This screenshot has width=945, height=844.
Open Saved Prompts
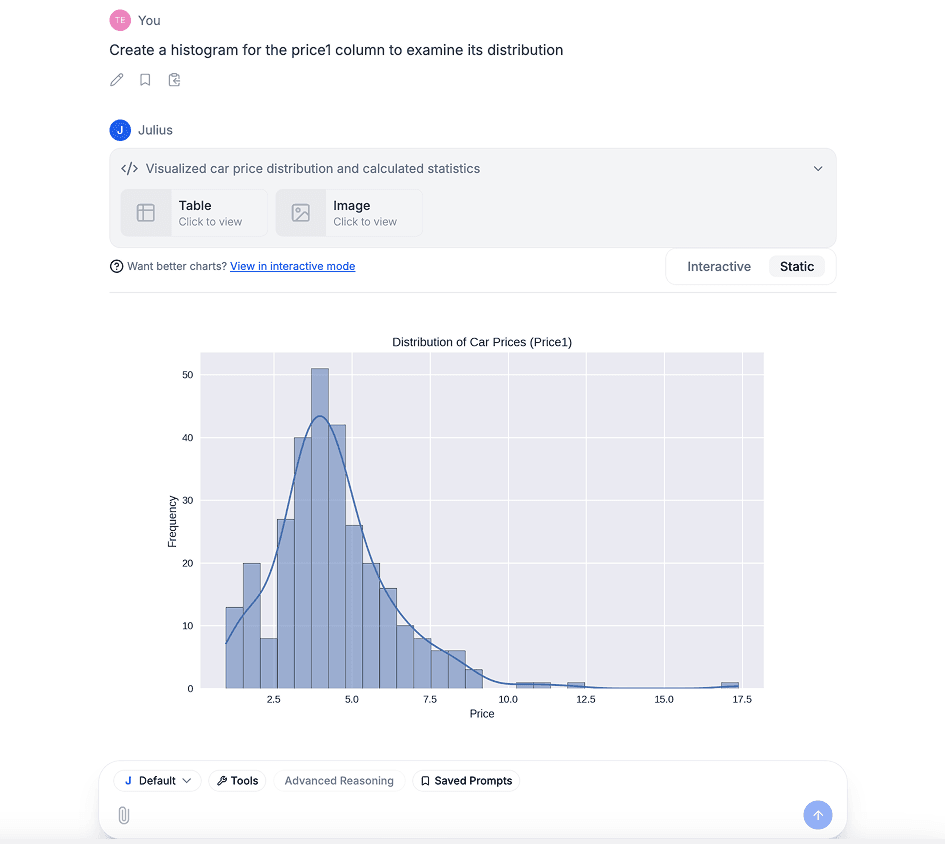[466, 780]
